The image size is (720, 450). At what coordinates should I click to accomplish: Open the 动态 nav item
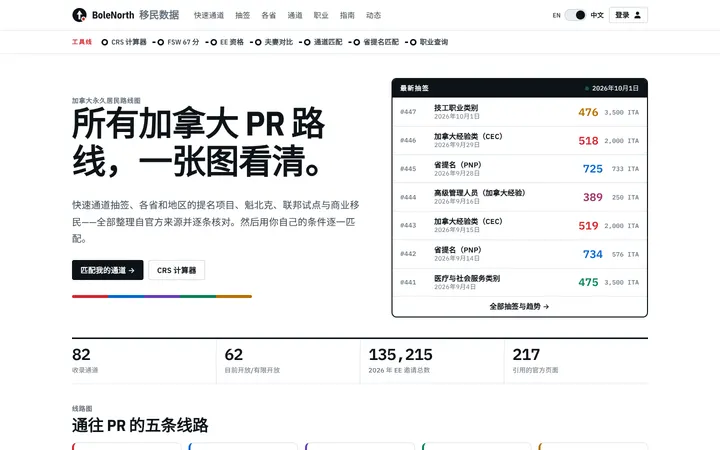click(373, 15)
